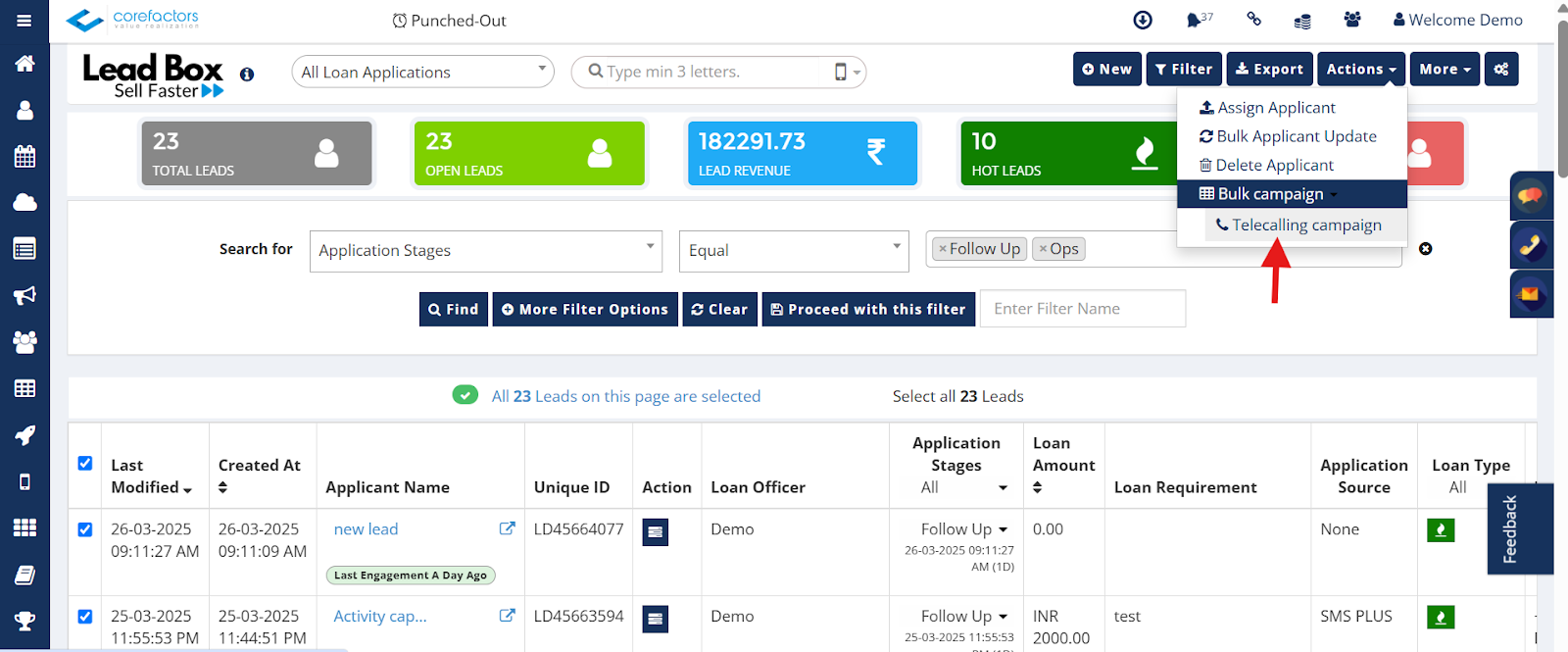The image size is (1568, 652).
Task: Open the table grid sidebar icon
Action: (x=24, y=388)
